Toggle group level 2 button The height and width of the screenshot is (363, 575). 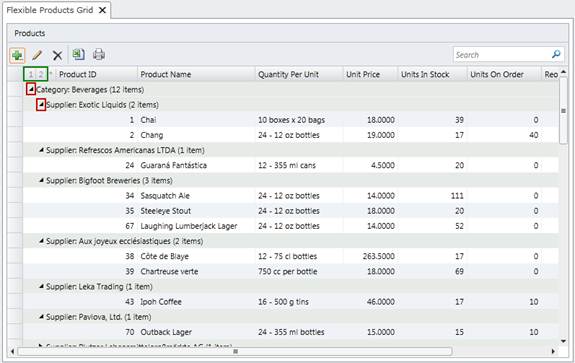coord(41,74)
